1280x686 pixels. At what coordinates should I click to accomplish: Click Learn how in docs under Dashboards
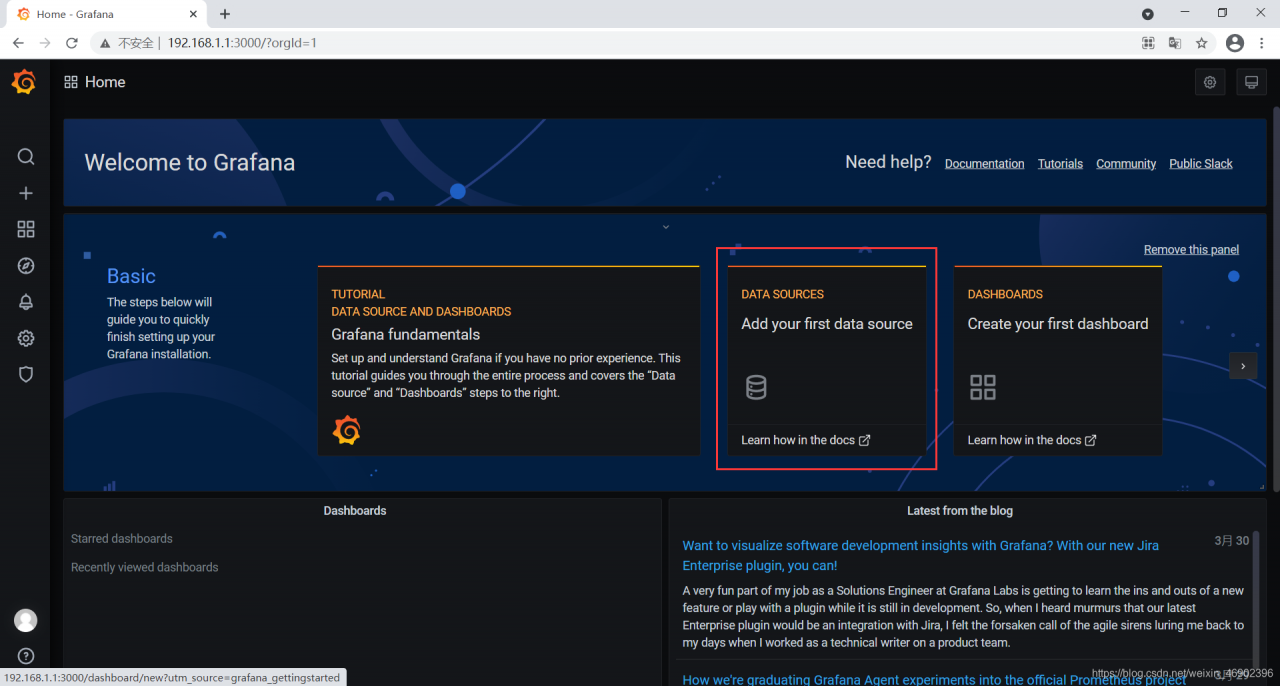click(1032, 440)
